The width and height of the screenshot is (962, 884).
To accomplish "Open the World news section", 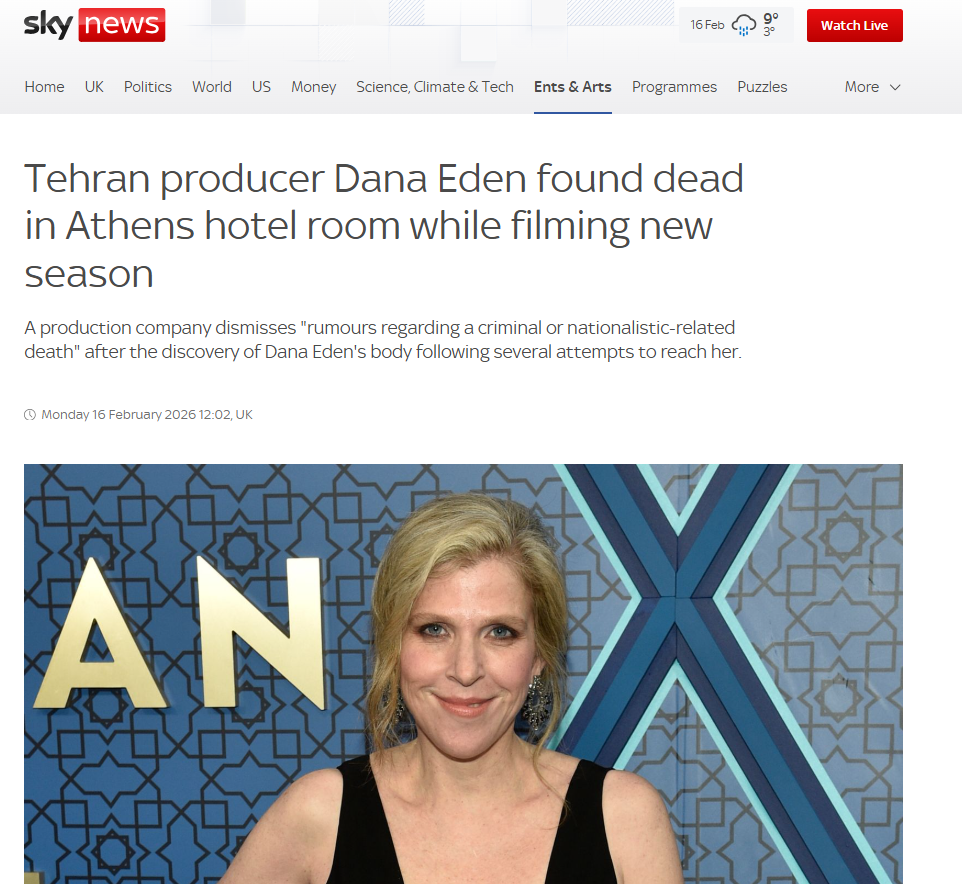I will point(212,87).
